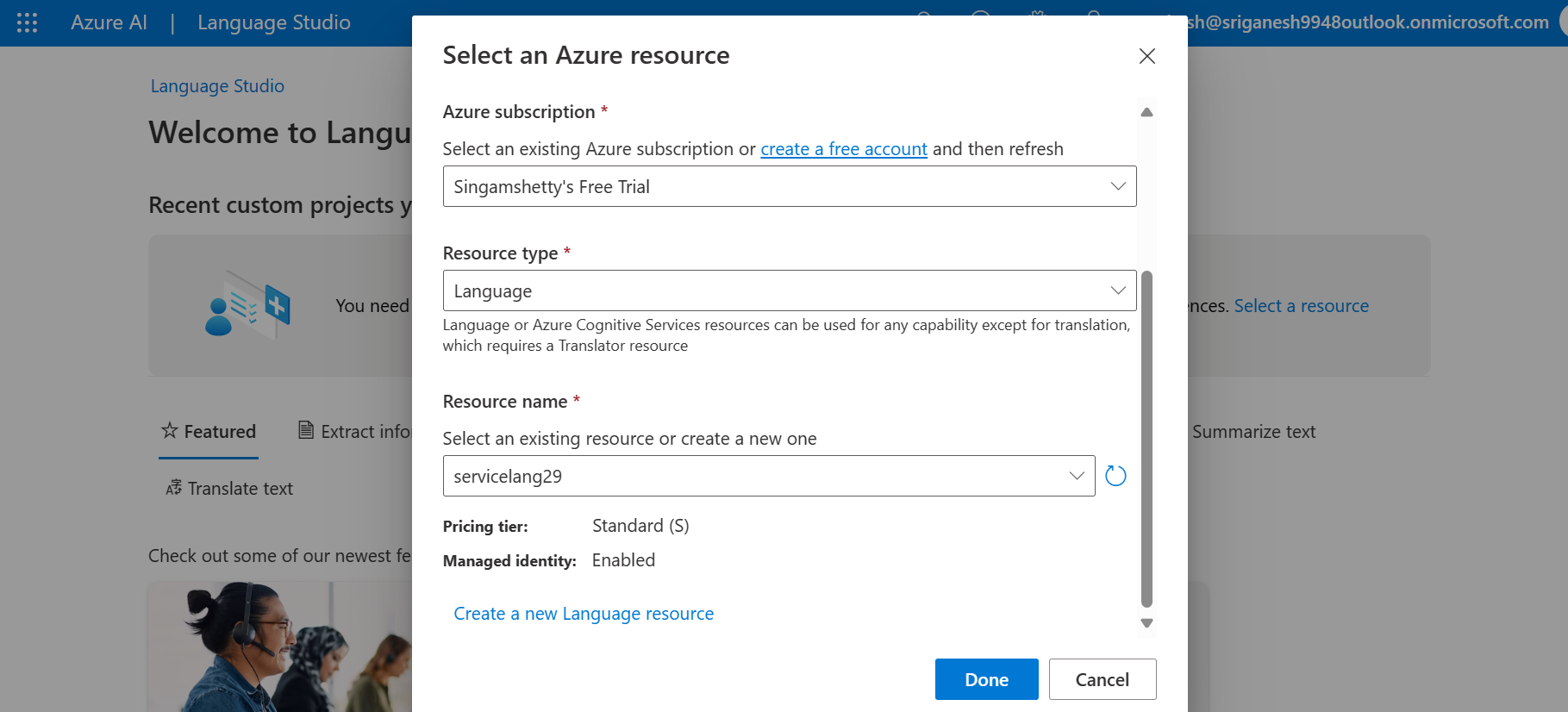Click the Azure AI header link

pos(109,22)
